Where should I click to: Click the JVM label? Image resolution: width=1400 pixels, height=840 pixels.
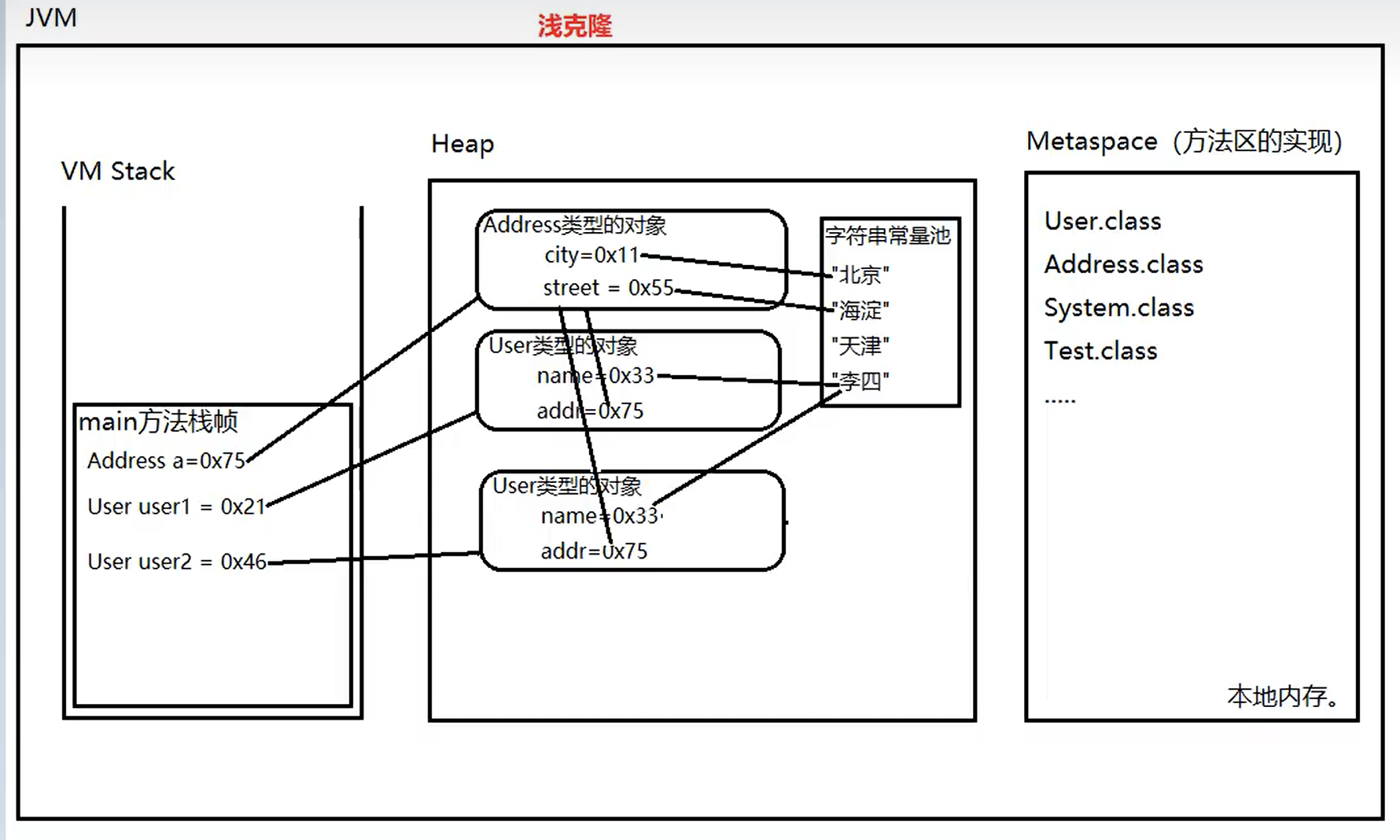coord(51,17)
